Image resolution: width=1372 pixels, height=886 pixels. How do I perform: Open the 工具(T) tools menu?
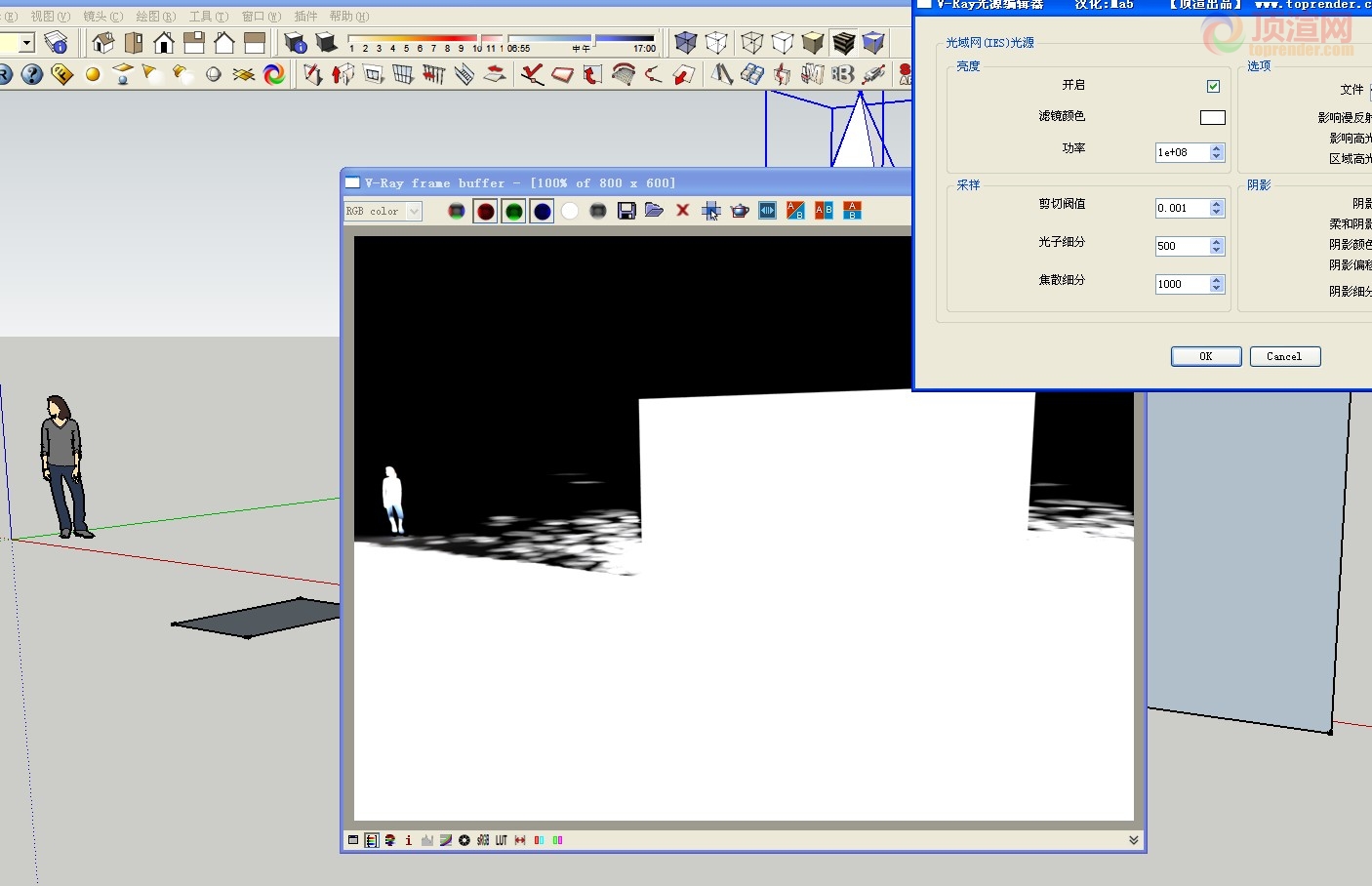[x=208, y=17]
